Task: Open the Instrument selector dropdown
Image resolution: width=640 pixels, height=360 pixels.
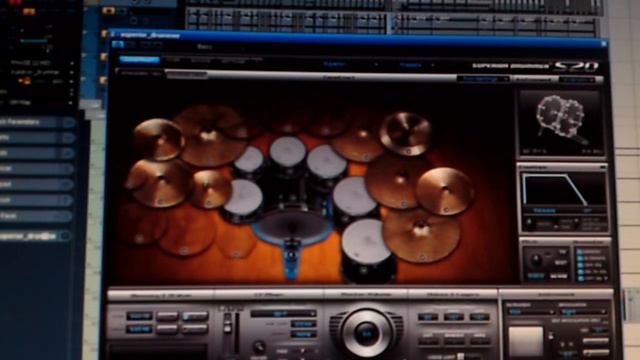Action: (530, 312)
